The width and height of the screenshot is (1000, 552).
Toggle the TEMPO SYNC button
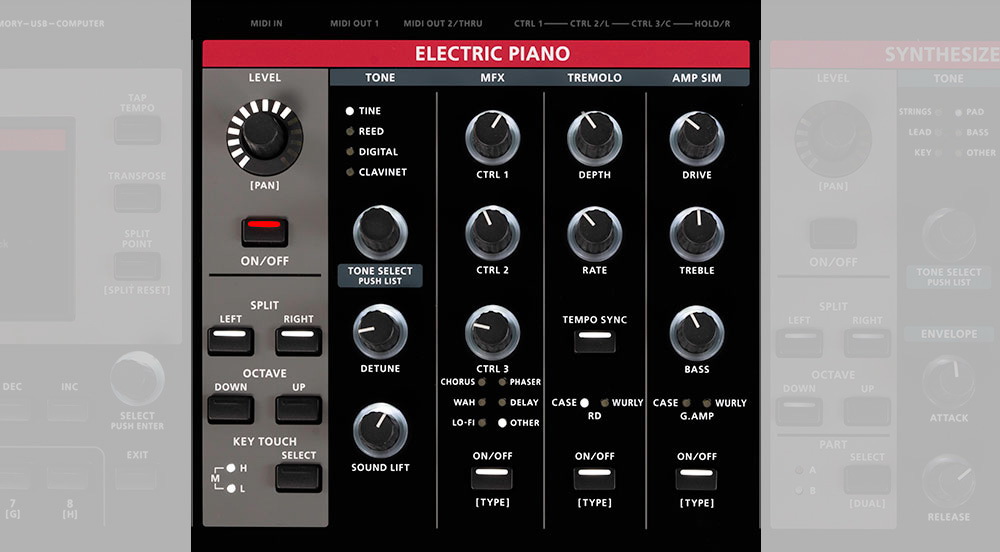pos(594,341)
